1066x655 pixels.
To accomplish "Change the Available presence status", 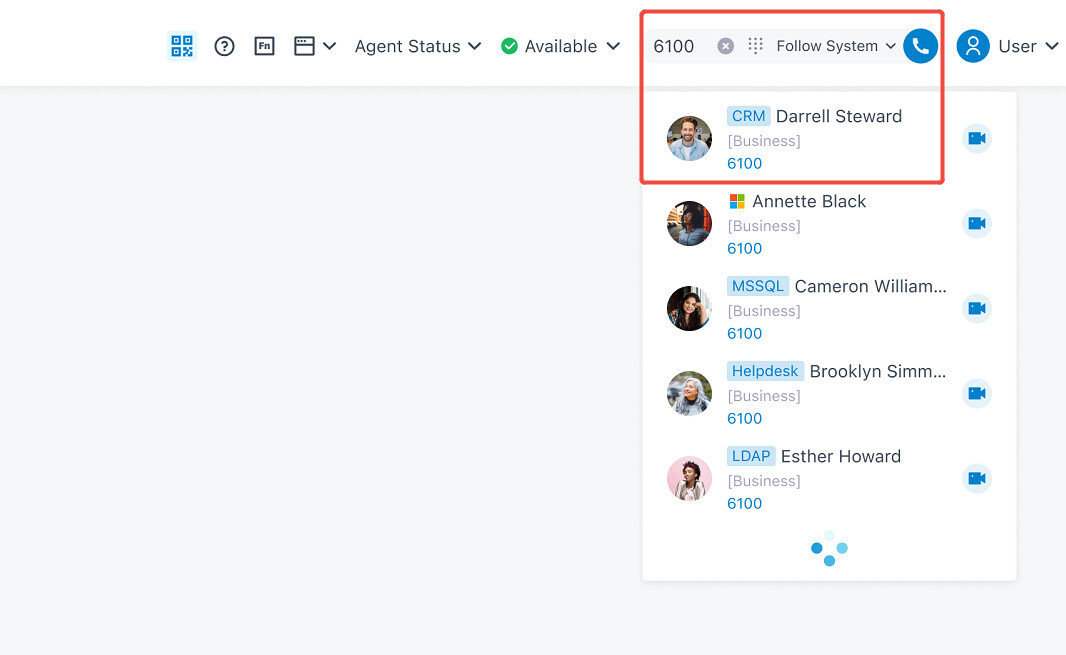I will (x=561, y=46).
